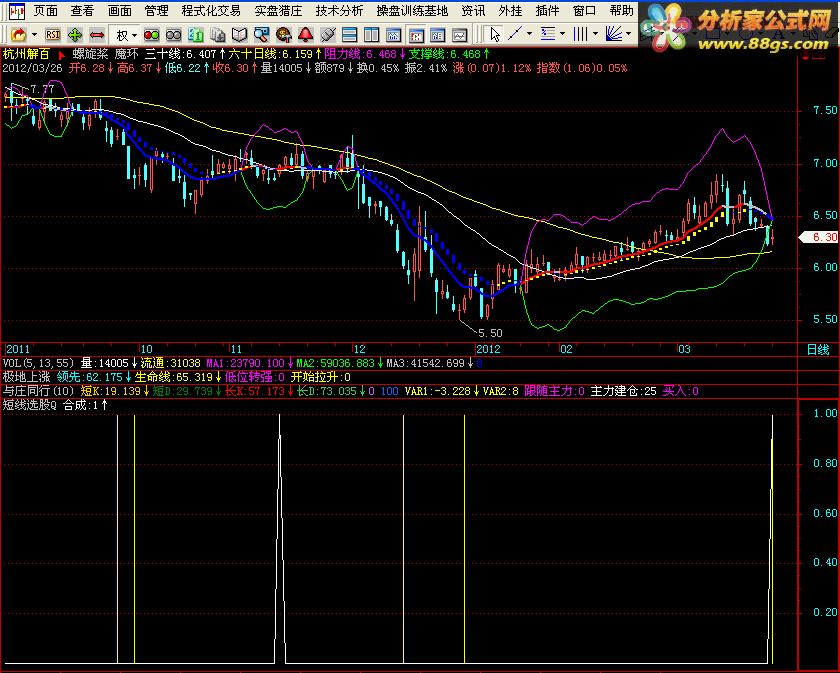Click the stacked documents icon
The width and height of the screenshot is (840, 673).
[x=218, y=35]
